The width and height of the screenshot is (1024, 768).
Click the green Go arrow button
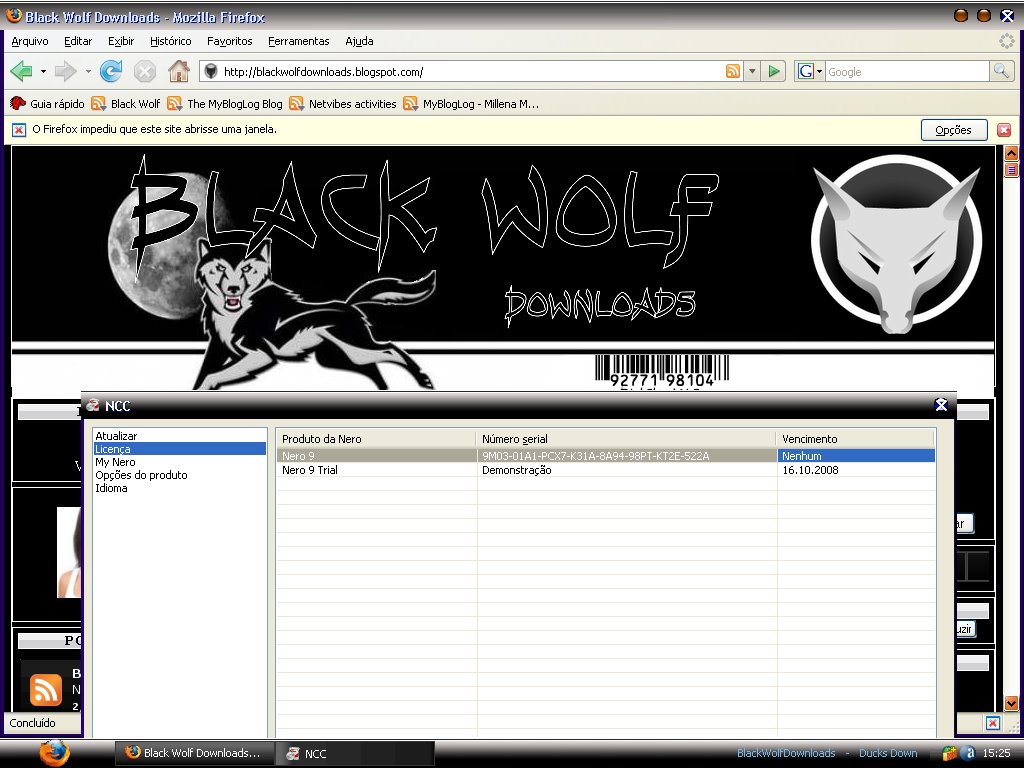click(774, 71)
